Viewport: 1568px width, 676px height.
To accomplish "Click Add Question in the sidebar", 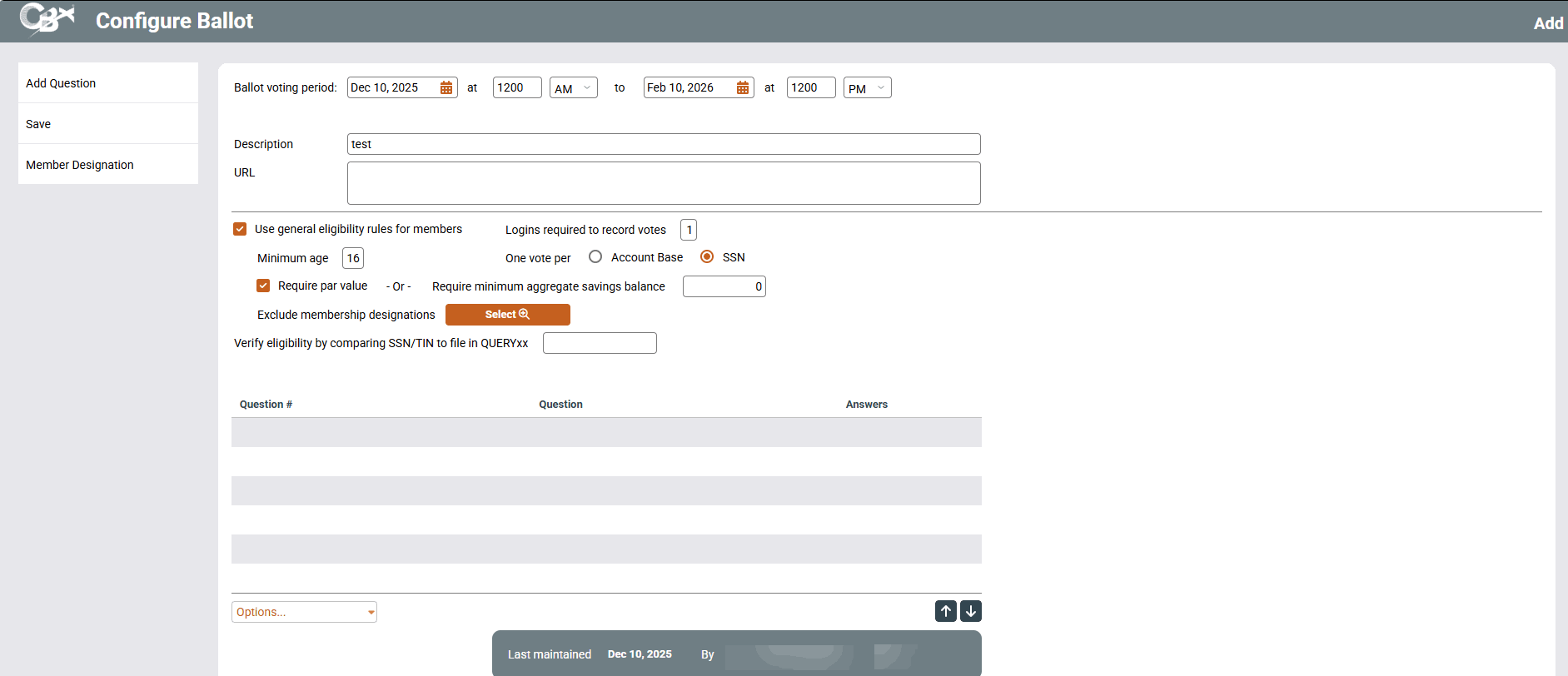I will click(x=61, y=83).
